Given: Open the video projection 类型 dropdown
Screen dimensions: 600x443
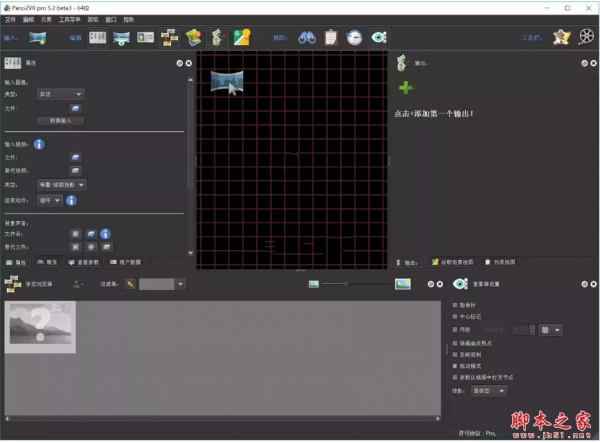Looking at the screenshot, I should (62, 185).
